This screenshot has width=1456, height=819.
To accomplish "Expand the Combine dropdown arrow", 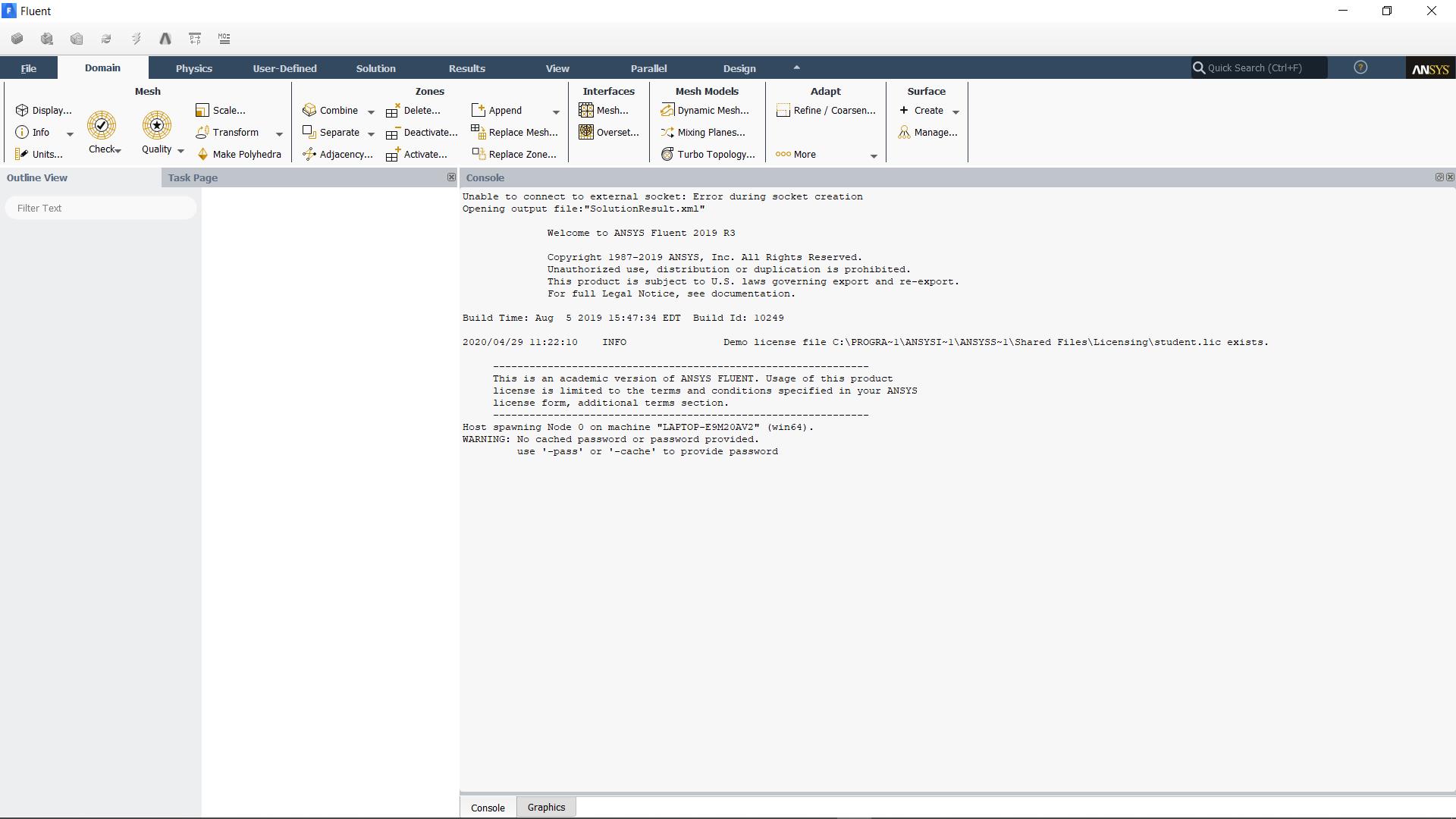I will [371, 111].
